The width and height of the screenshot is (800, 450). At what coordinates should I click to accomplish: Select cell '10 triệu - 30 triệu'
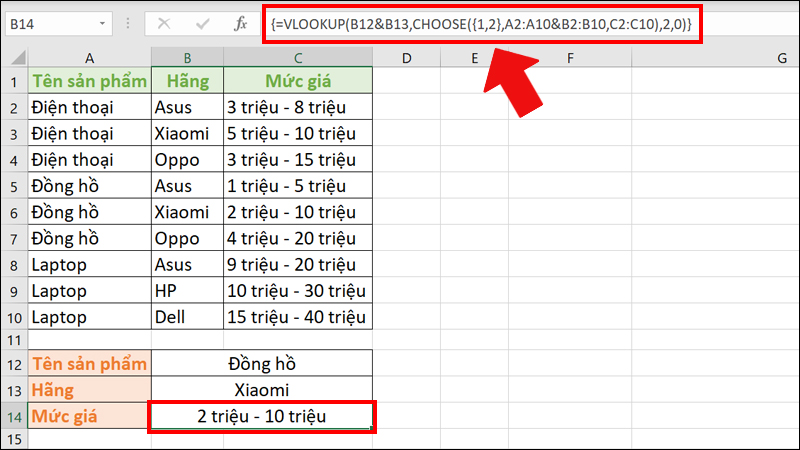[298, 291]
